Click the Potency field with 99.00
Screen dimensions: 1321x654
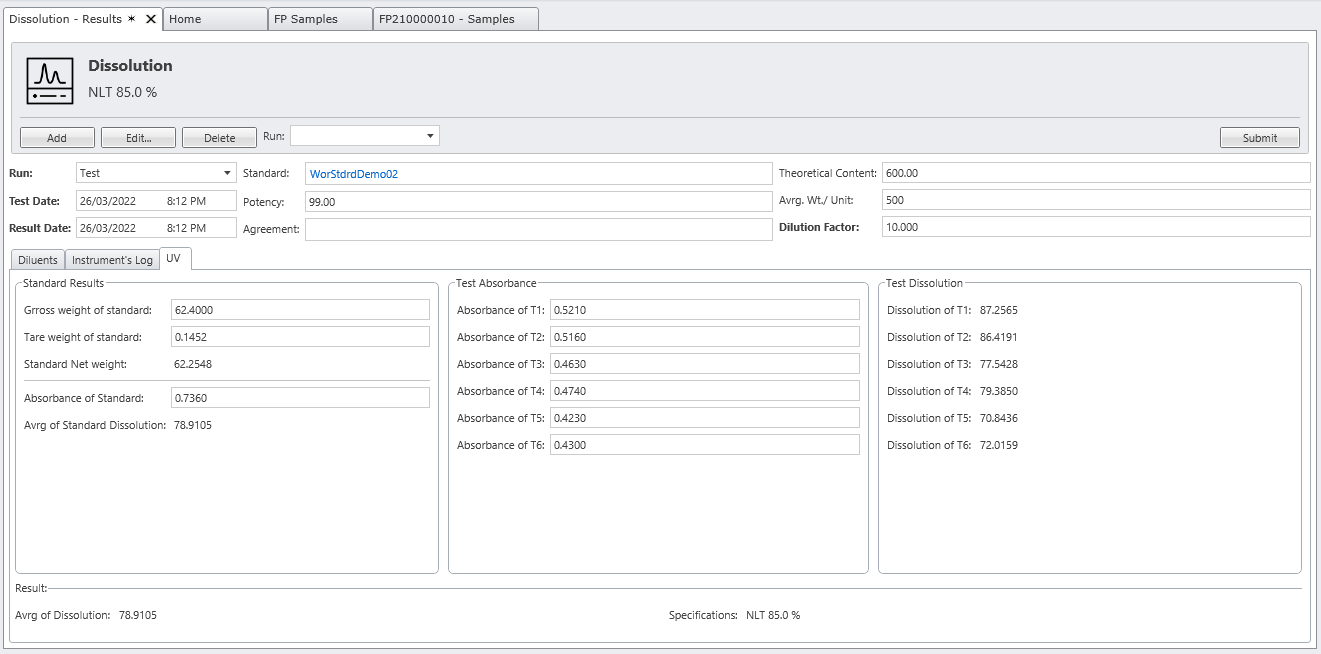tap(539, 201)
